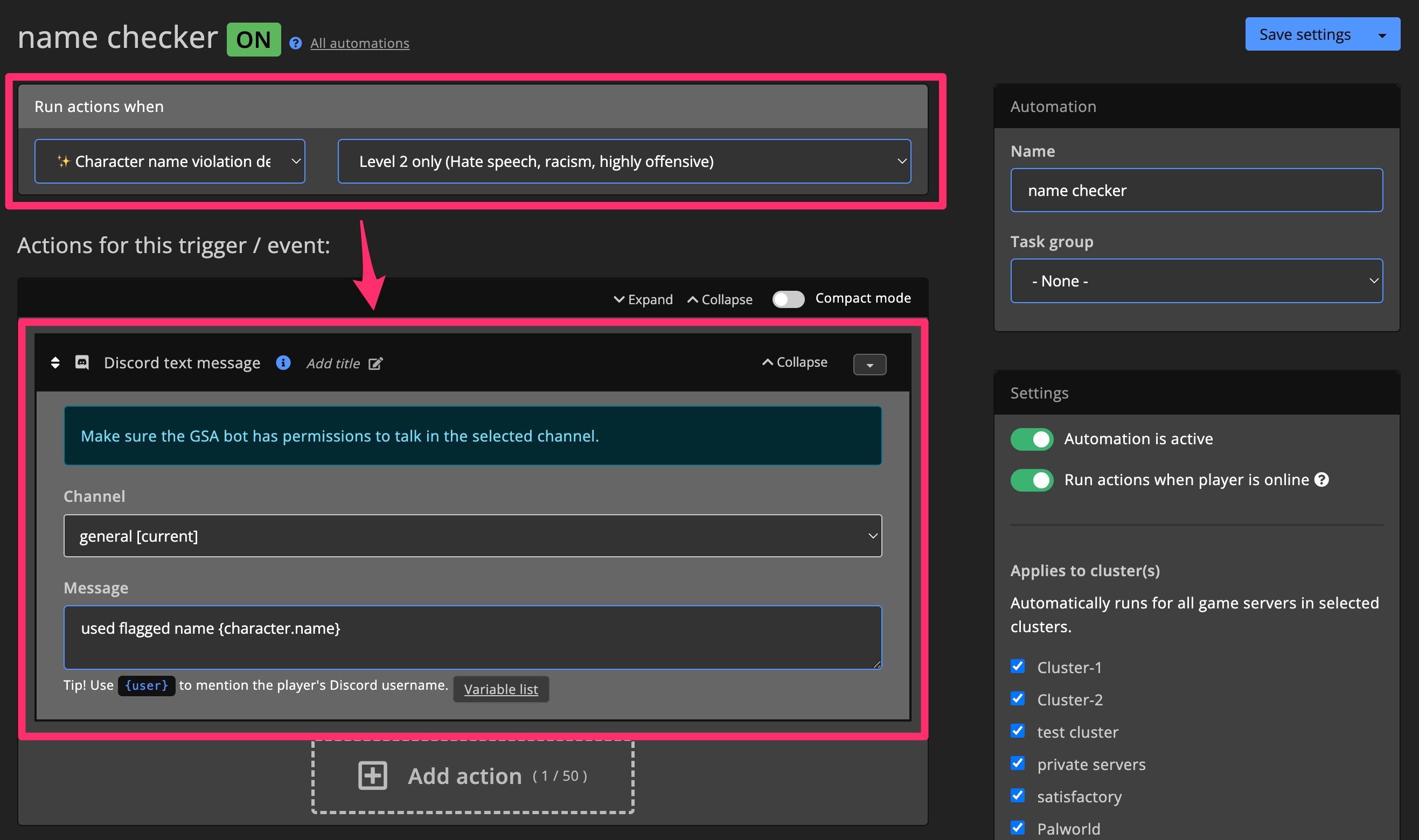Screen dimensions: 1419x840
Task: Toggle Automation is active switch
Action: [1032, 439]
